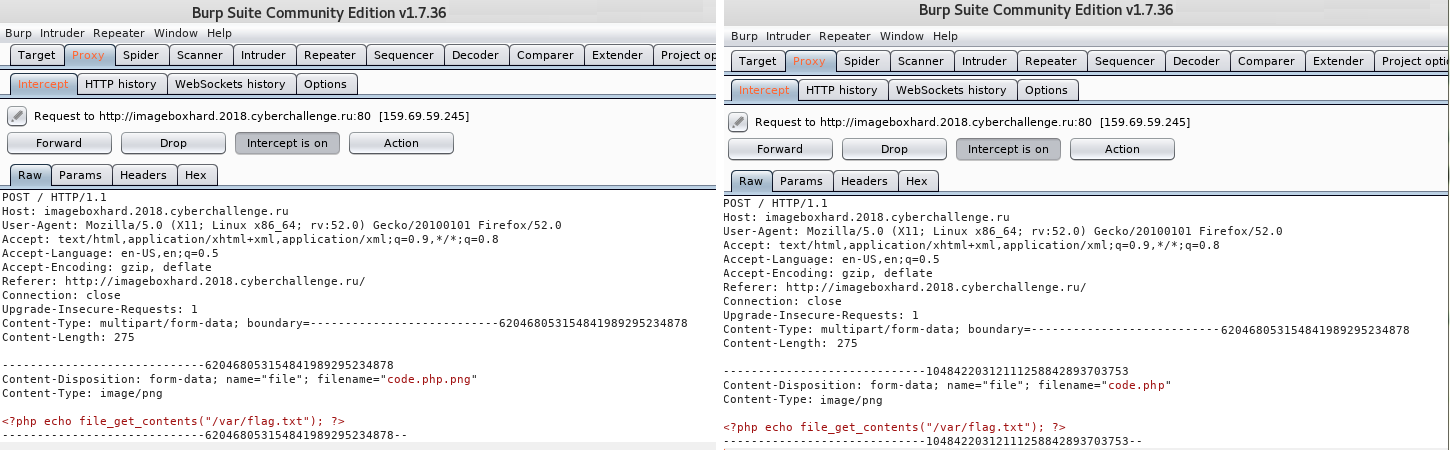Open Options sub-tab in right window
The height and width of the screenshot is (450, 1450).
pyautogui.click(x=1047, y=90)
